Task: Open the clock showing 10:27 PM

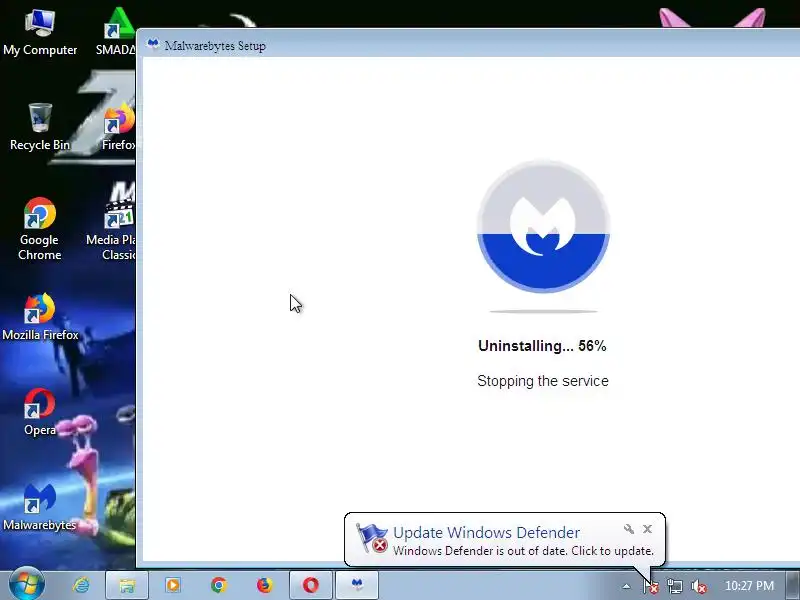Action: click(x=749, y=586)
